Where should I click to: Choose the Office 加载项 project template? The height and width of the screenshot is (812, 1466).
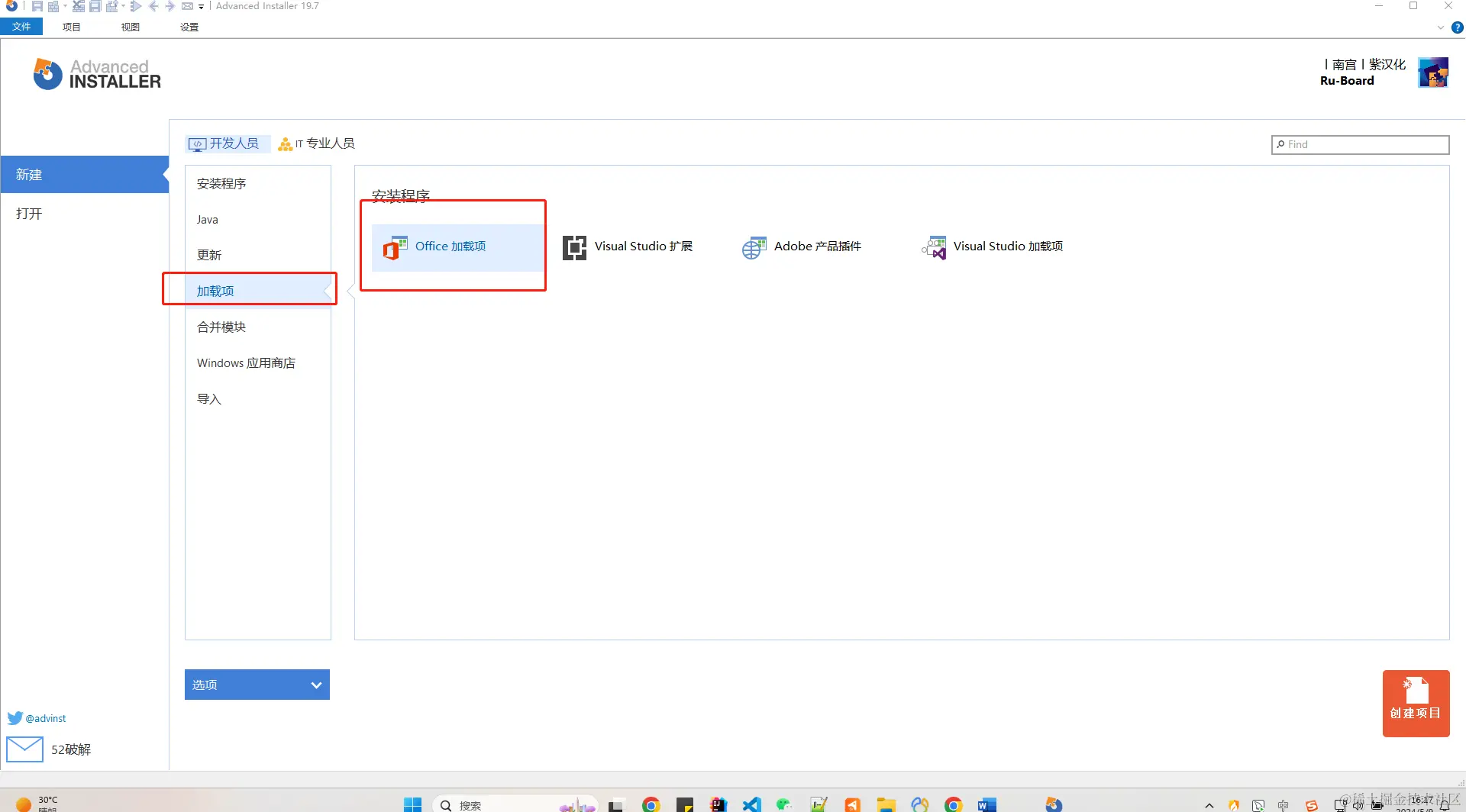[457, 247]
